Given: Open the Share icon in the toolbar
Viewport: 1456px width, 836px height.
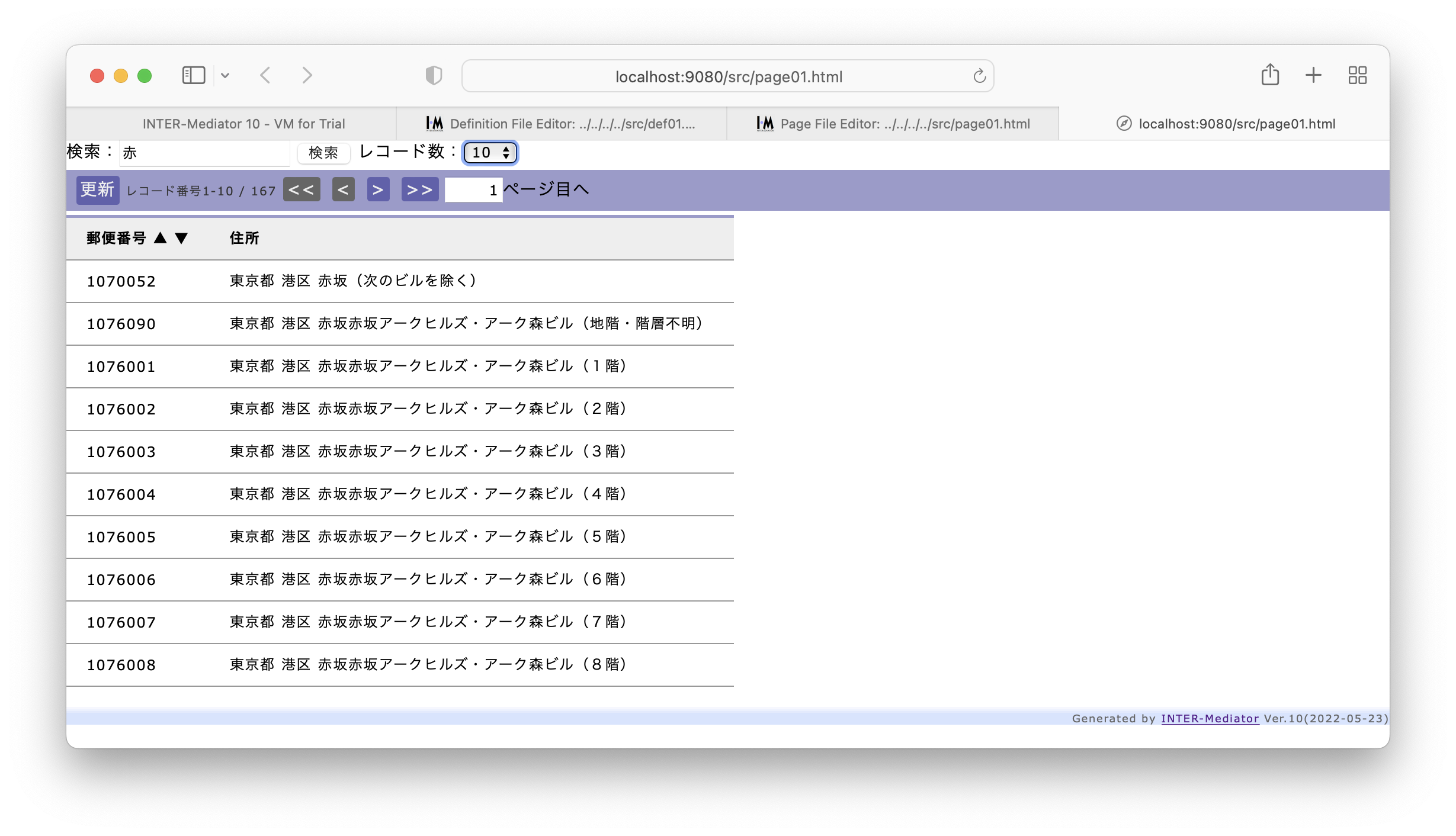Looking at the screenshot, I should click(x=1270, y=75).
